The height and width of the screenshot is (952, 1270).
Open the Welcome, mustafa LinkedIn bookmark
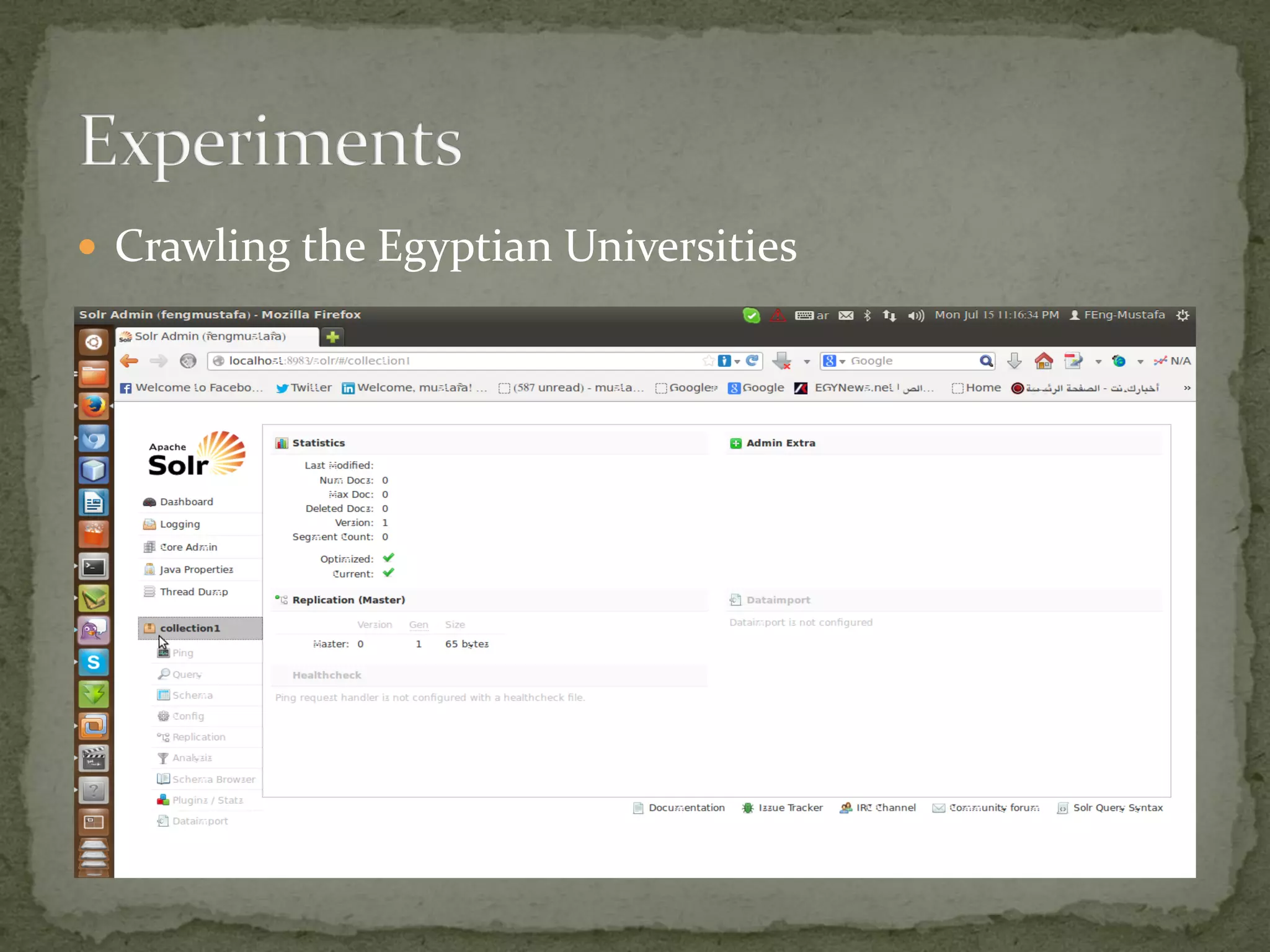coord(414,388)
